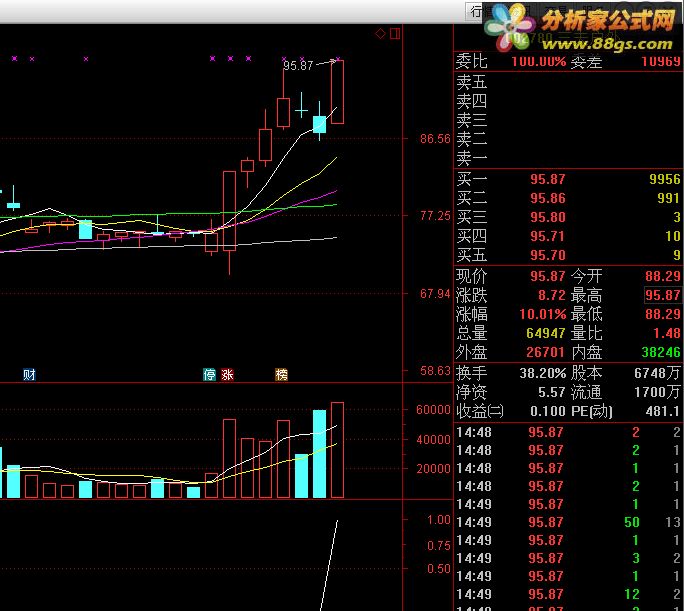Switch to the 行情 tab
The width and height of the screenshot is (684, 611).
tap(475, 11)
